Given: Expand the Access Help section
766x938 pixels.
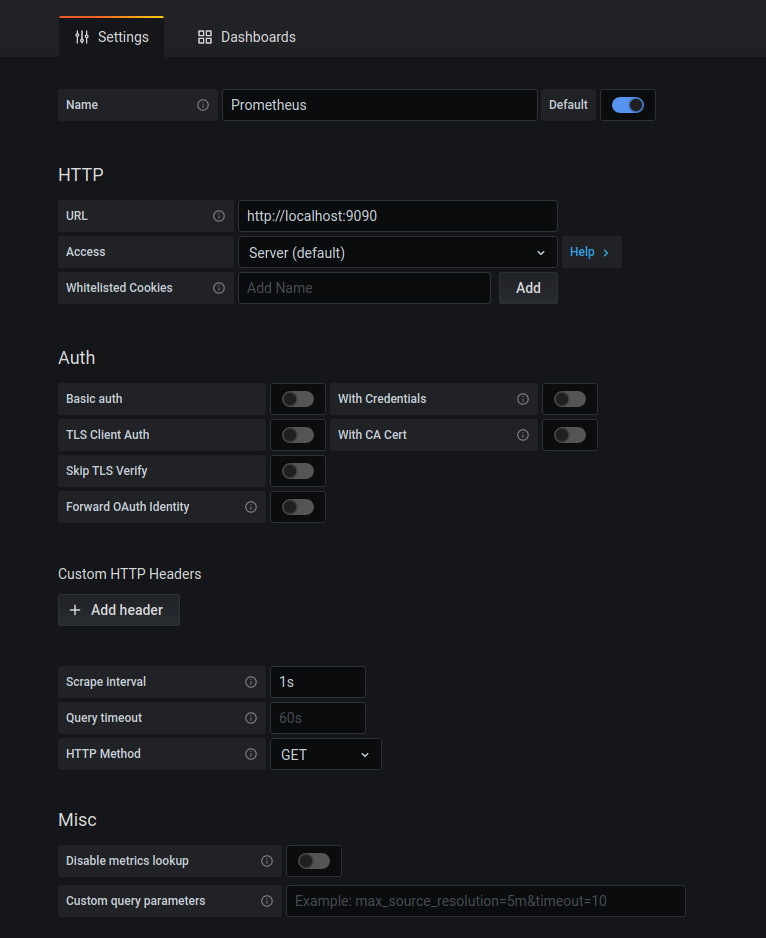Looking at the screenshot, I should (590, 252).
